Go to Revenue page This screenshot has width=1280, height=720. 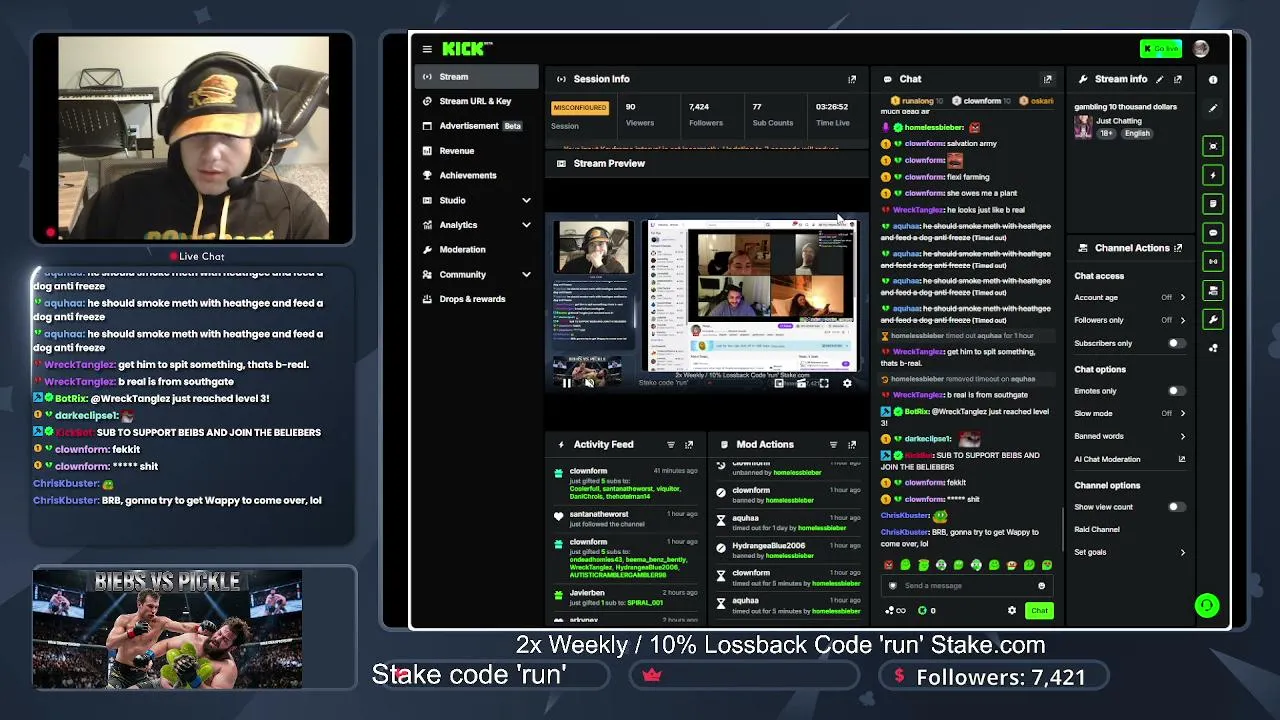pos(477,151)
